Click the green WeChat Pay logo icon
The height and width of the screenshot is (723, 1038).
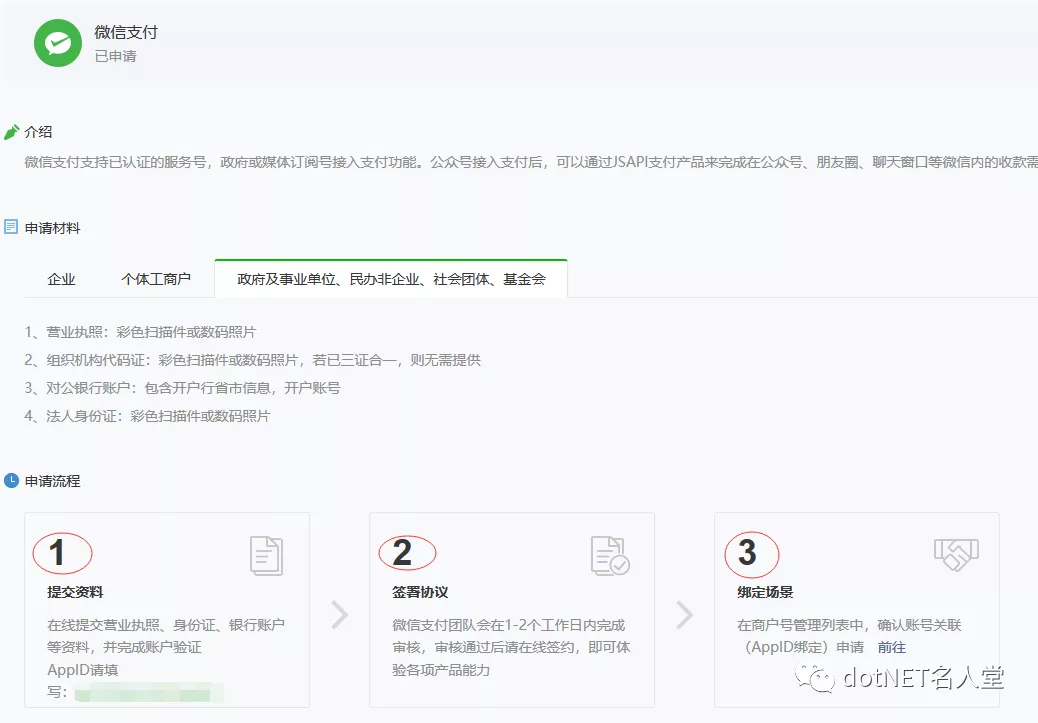tap(58, 43)
